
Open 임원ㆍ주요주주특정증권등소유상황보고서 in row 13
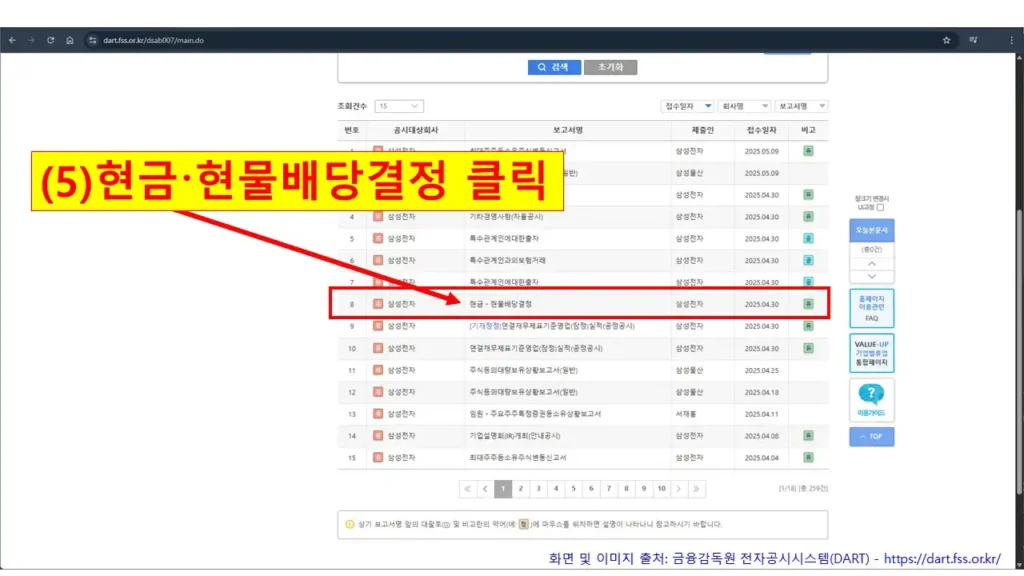(x=535, y=414)
